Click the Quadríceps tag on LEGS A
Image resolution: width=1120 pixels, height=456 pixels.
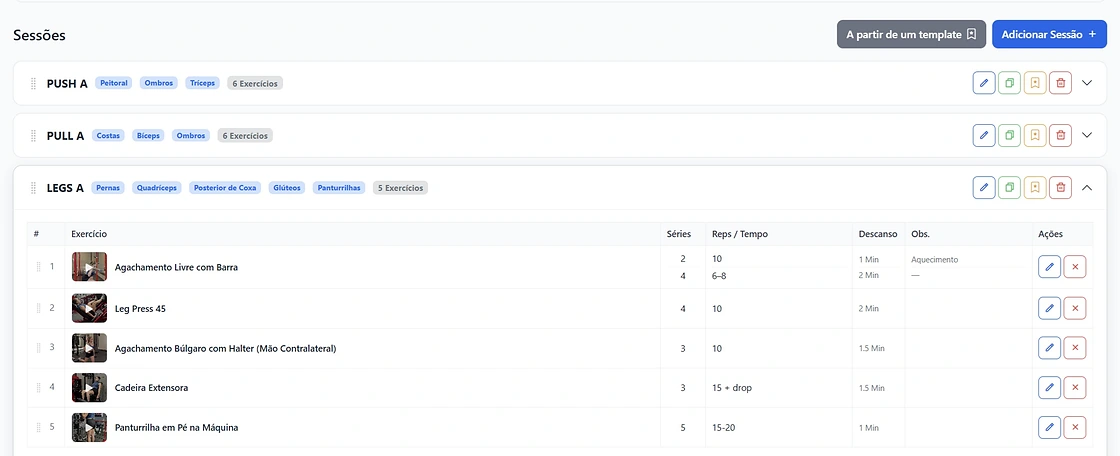(156, 188)
